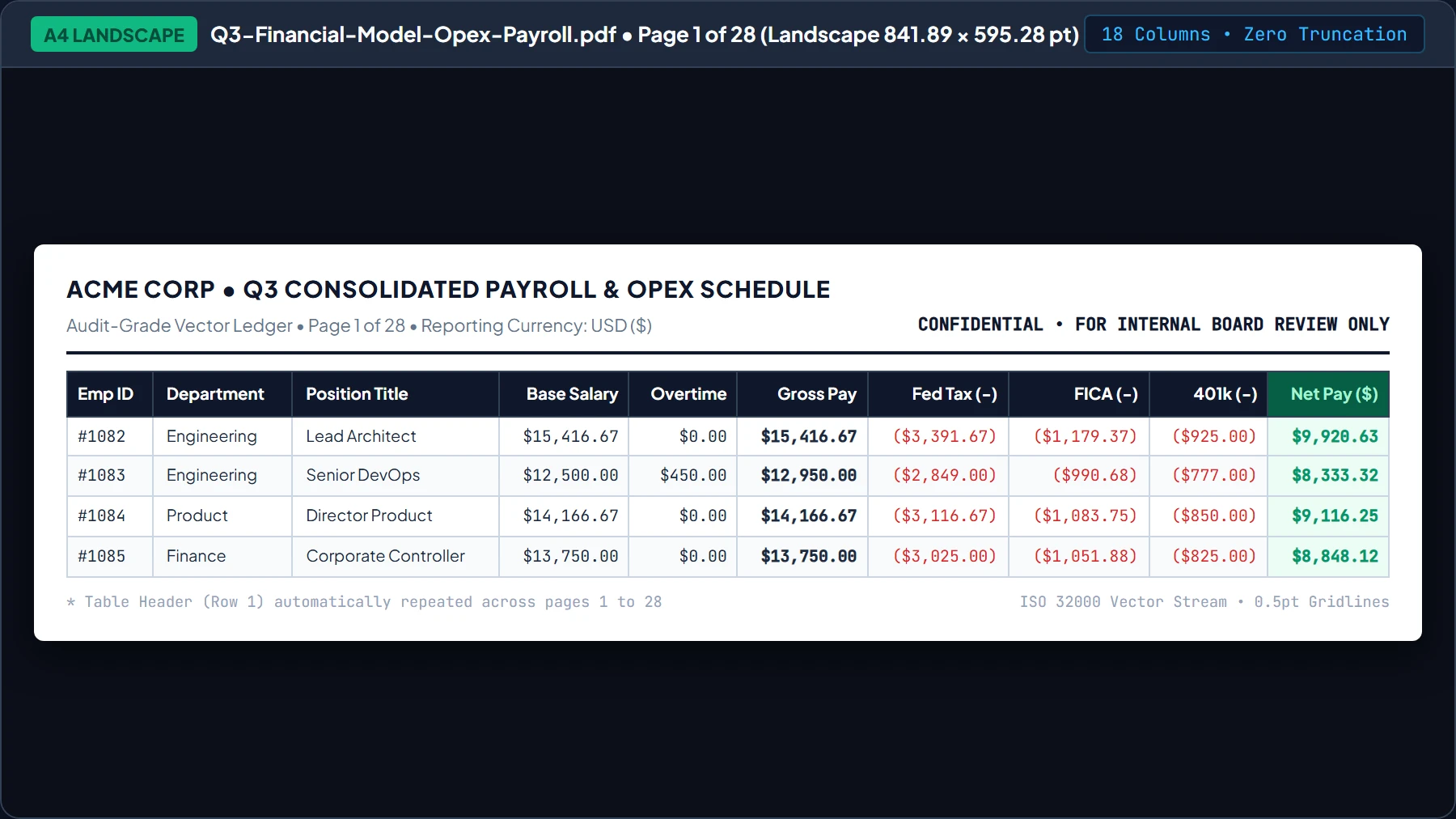
Task: Click the Position Title column header
Action: (396, 394)
